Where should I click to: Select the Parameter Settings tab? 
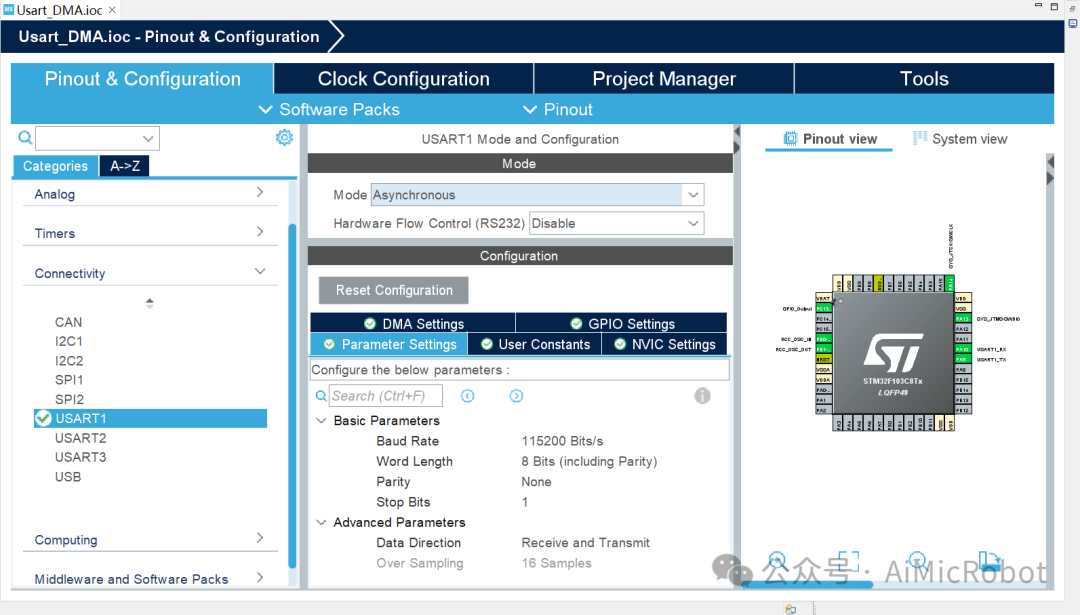(389, 344)
